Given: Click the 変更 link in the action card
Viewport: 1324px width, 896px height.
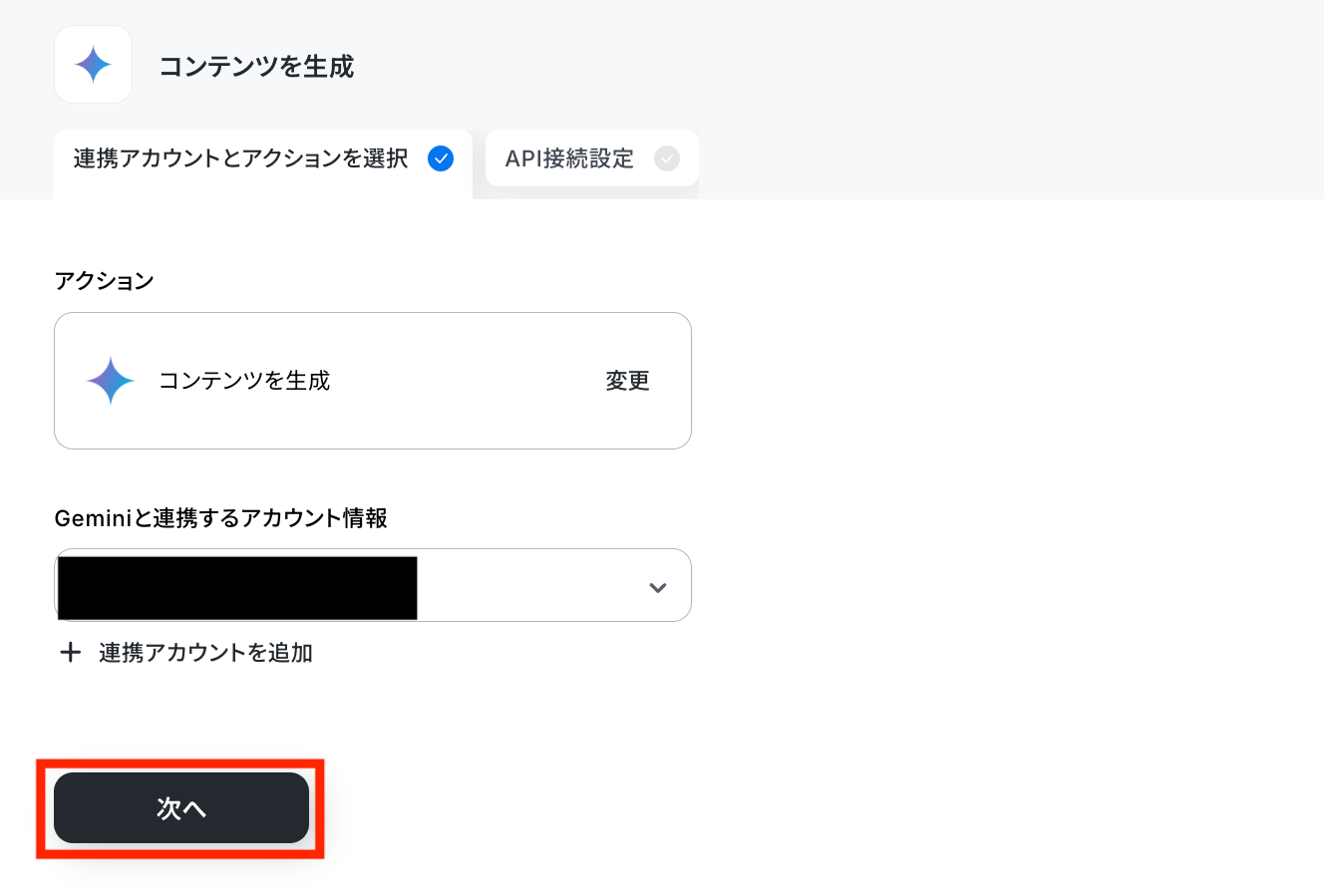Looking at the screenshot, I should (627, 381).
